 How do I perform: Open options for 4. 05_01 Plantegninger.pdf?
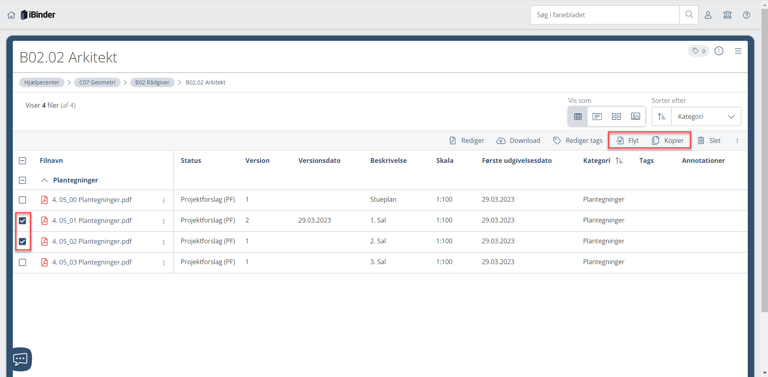[164, 221]
